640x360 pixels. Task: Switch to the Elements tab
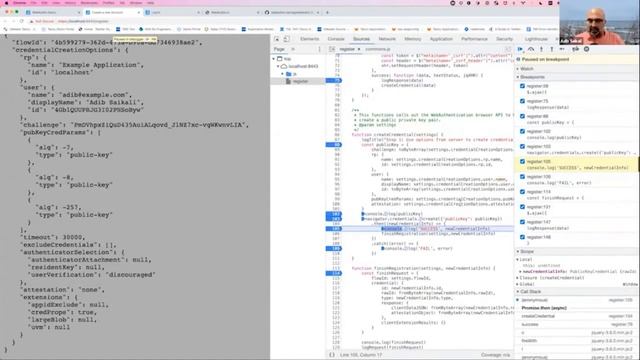point(309,39)
